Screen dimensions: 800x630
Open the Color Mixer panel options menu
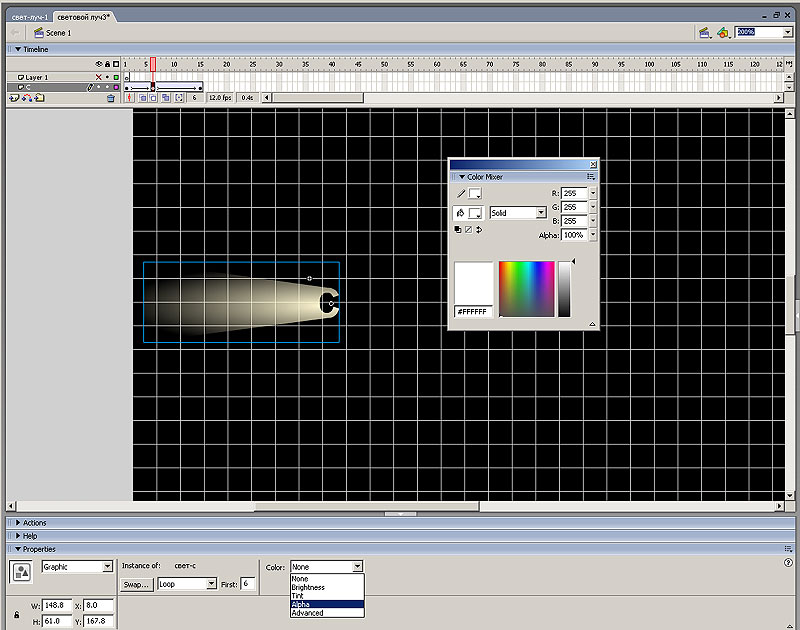click(x=591, y=177)
